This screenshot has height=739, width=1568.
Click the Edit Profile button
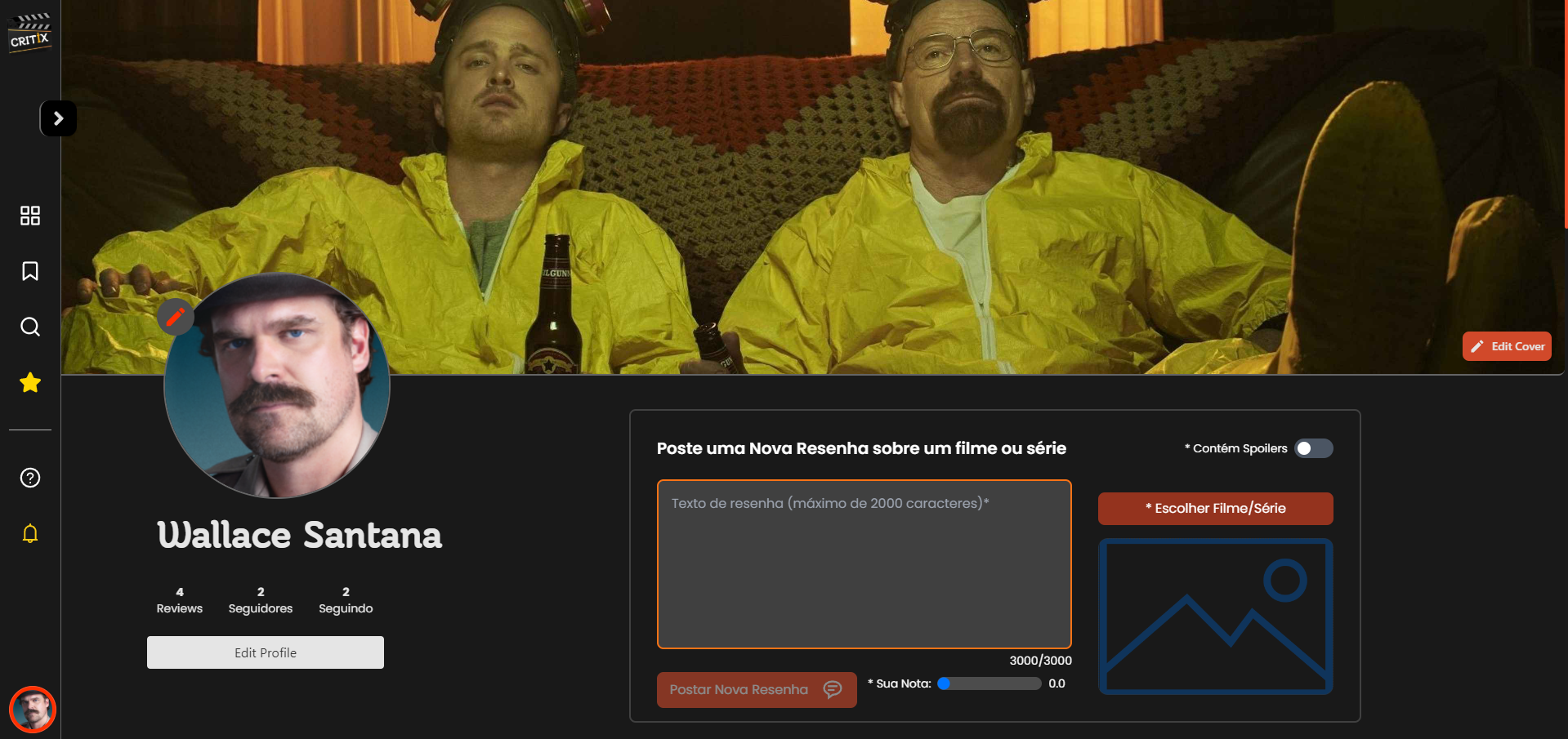coord(266,652)
